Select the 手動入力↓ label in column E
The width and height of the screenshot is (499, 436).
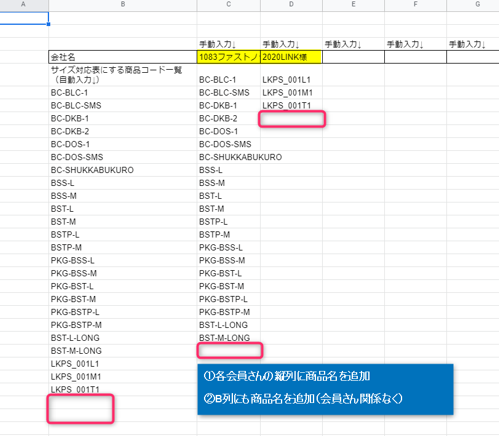343,44
